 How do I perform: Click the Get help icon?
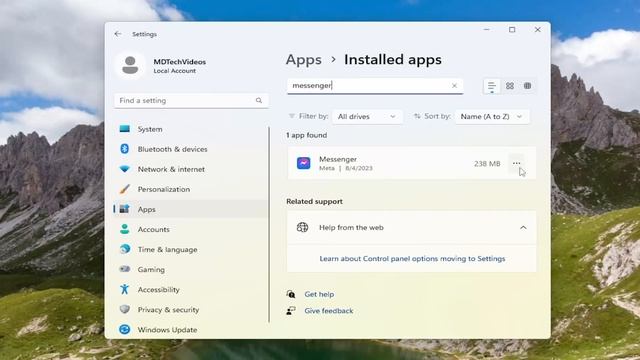pos(291,294)
